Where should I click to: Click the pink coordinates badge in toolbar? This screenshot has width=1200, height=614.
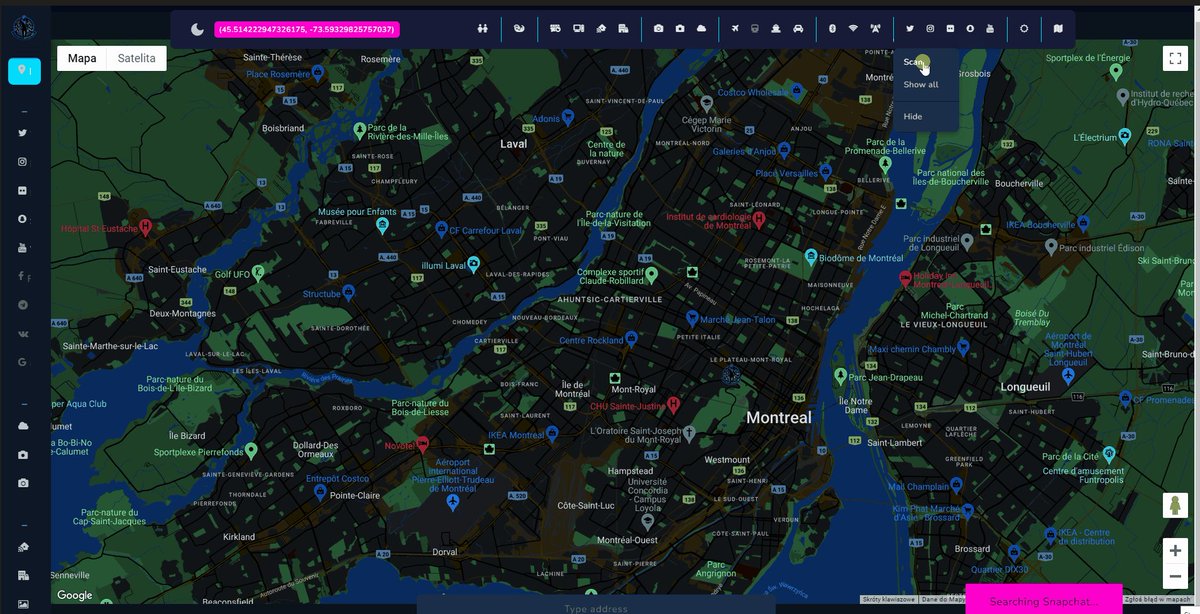click(307, 30)
